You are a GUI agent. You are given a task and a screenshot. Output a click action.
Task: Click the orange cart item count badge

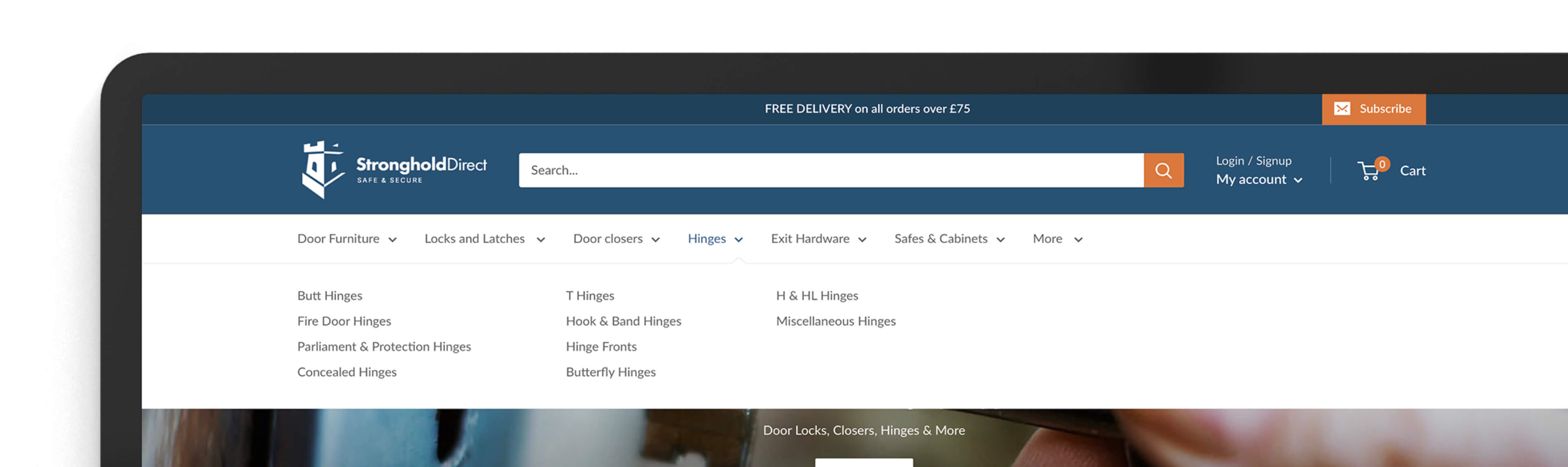1382,164
